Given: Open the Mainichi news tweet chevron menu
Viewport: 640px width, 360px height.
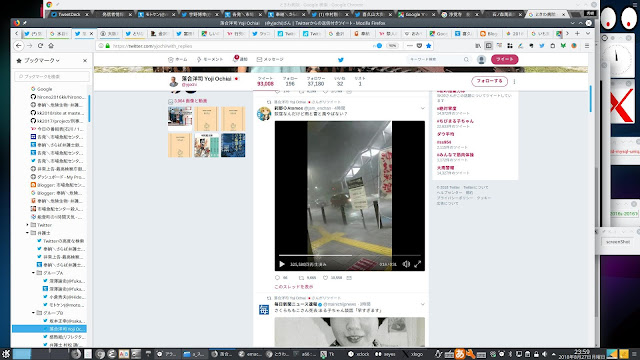Looking at the screenshot, I should coord(422,304).
